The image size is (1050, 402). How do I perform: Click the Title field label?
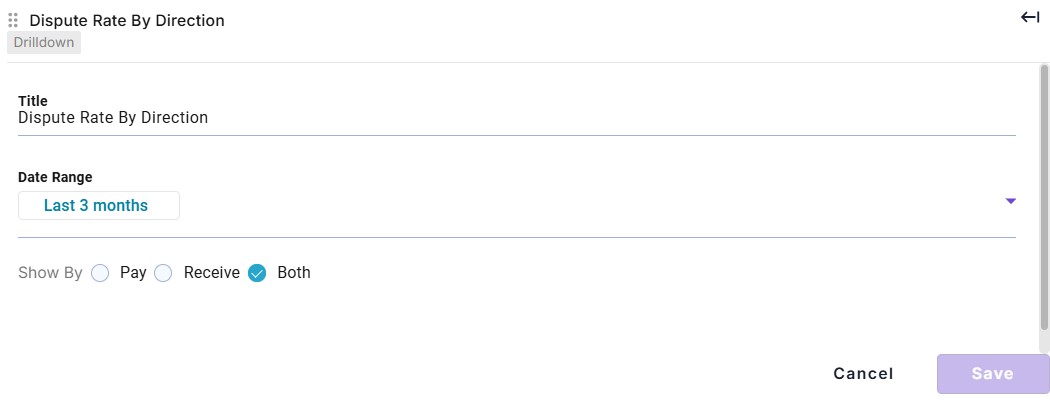point(33,101)
